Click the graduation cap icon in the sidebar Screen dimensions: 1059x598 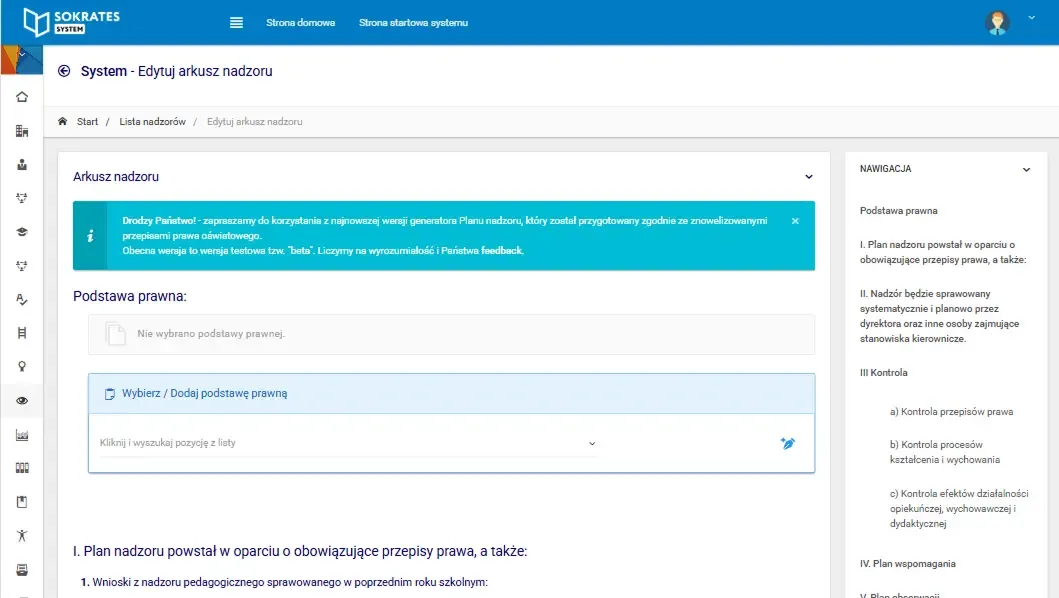pos(22,231)
